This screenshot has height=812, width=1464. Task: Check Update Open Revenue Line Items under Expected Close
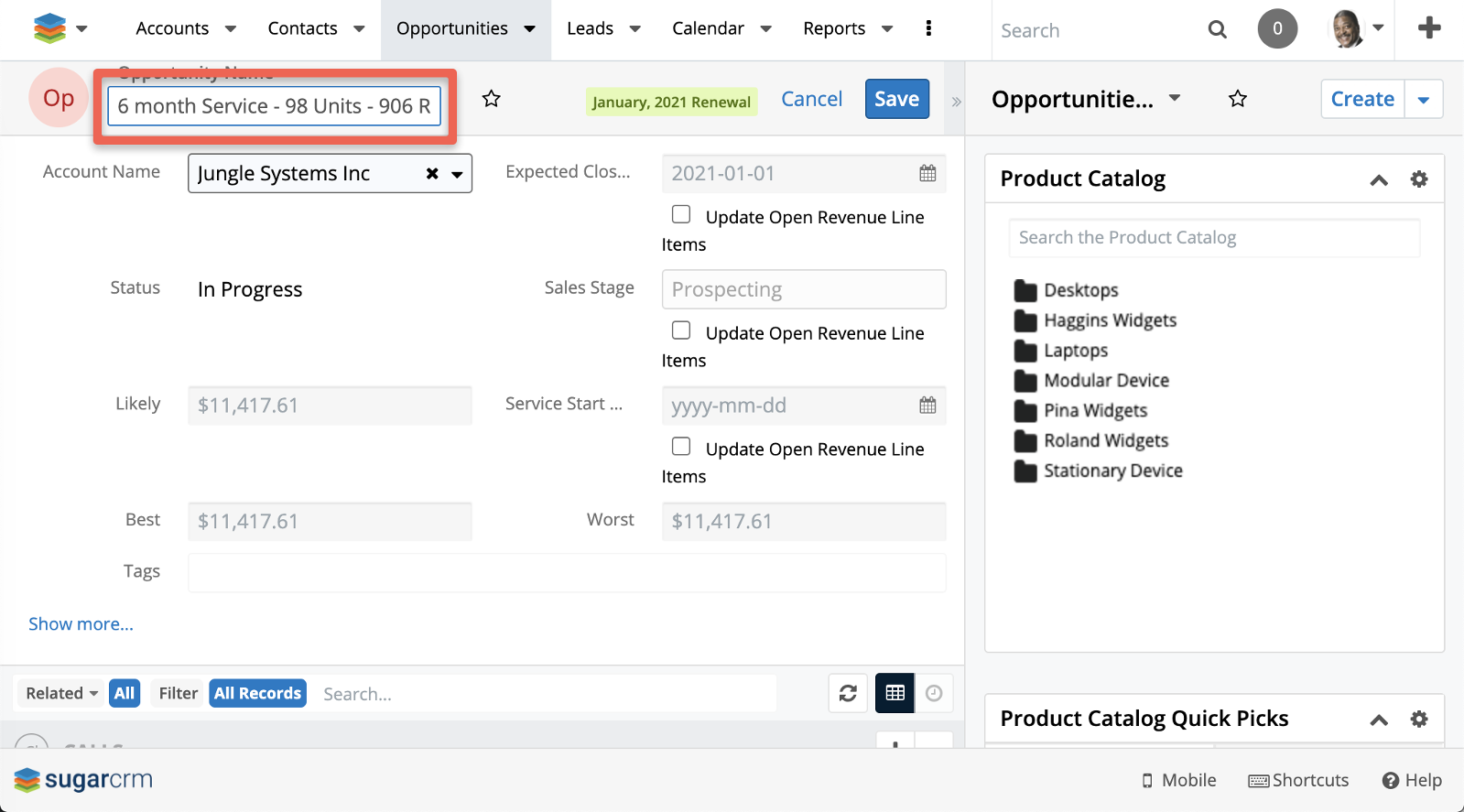681,214
